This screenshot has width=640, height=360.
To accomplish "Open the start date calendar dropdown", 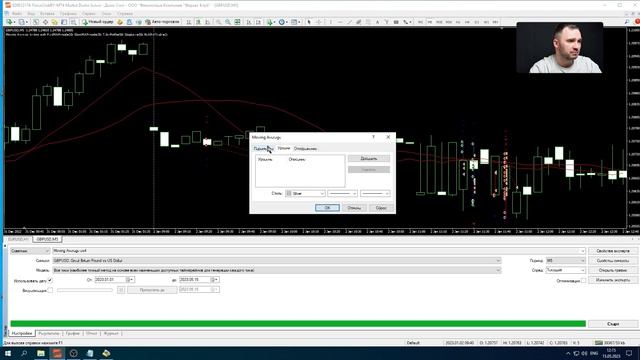I will coord(131,280).
